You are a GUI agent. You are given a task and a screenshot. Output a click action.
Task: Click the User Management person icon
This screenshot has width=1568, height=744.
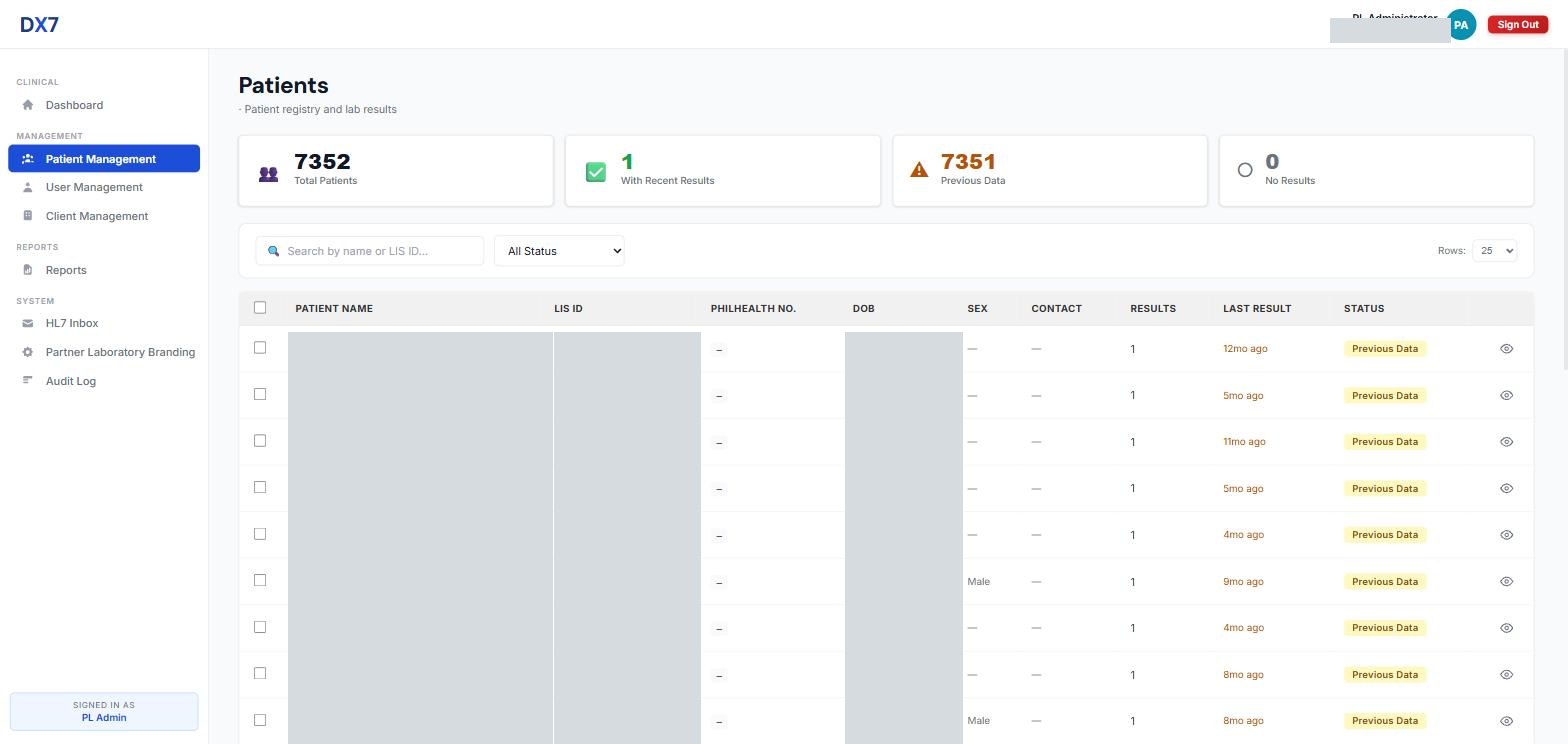(28, 187)
